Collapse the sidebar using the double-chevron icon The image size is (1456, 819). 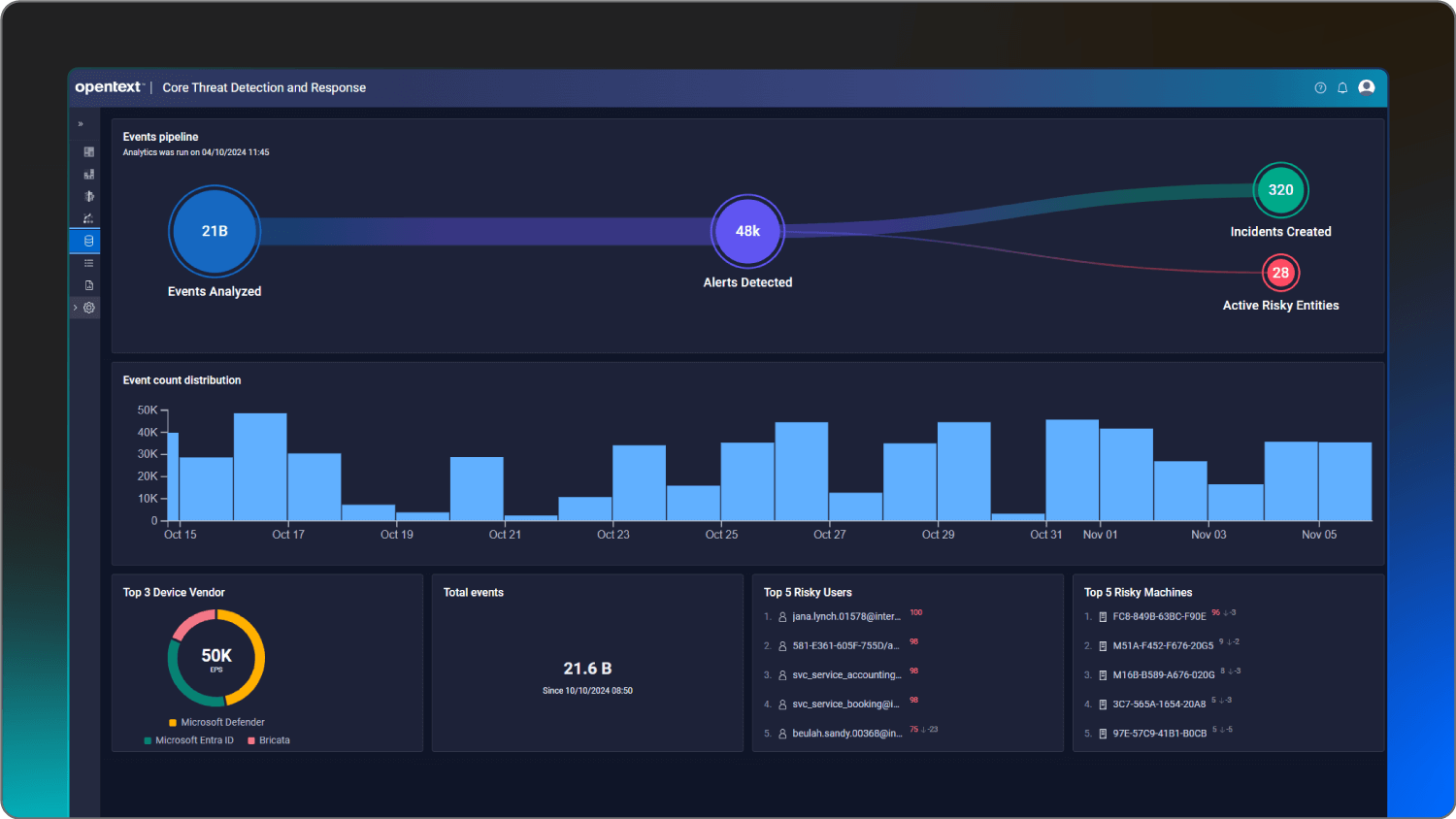(x=81, y=123)
